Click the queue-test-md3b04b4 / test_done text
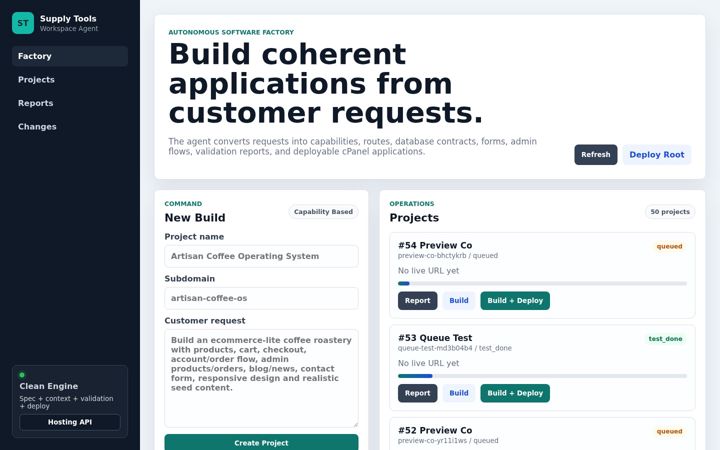Viewport: 720px width, 450px height. (x=455, y=348)
